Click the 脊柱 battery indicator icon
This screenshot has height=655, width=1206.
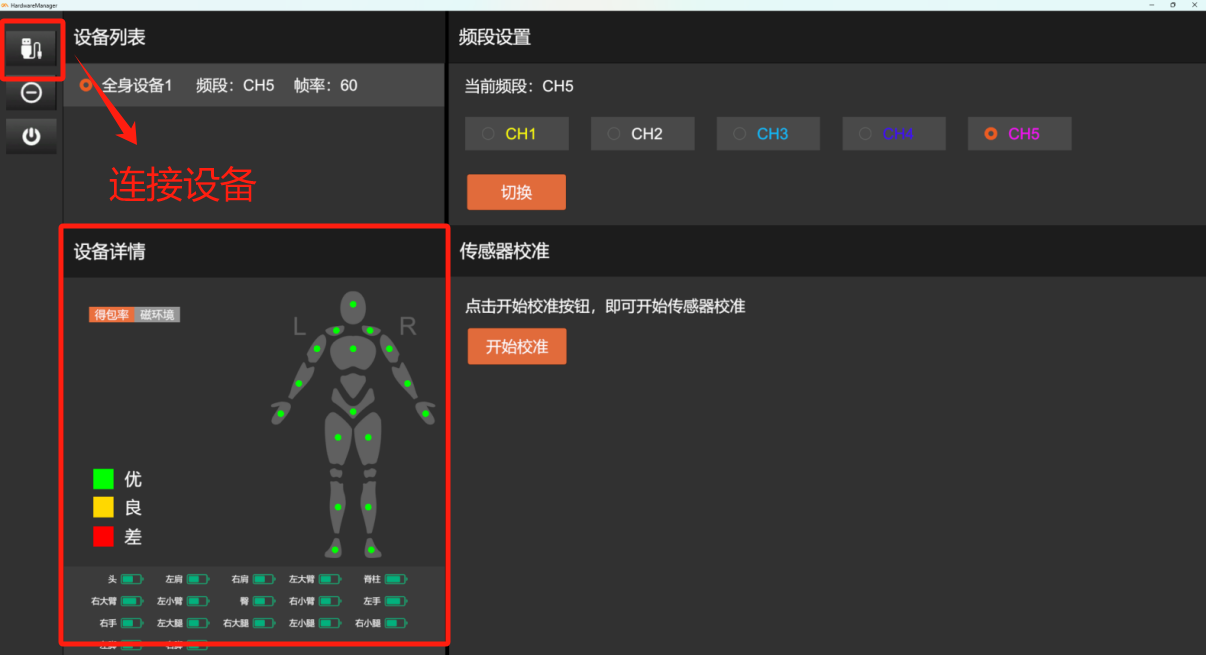click(396, 579)
